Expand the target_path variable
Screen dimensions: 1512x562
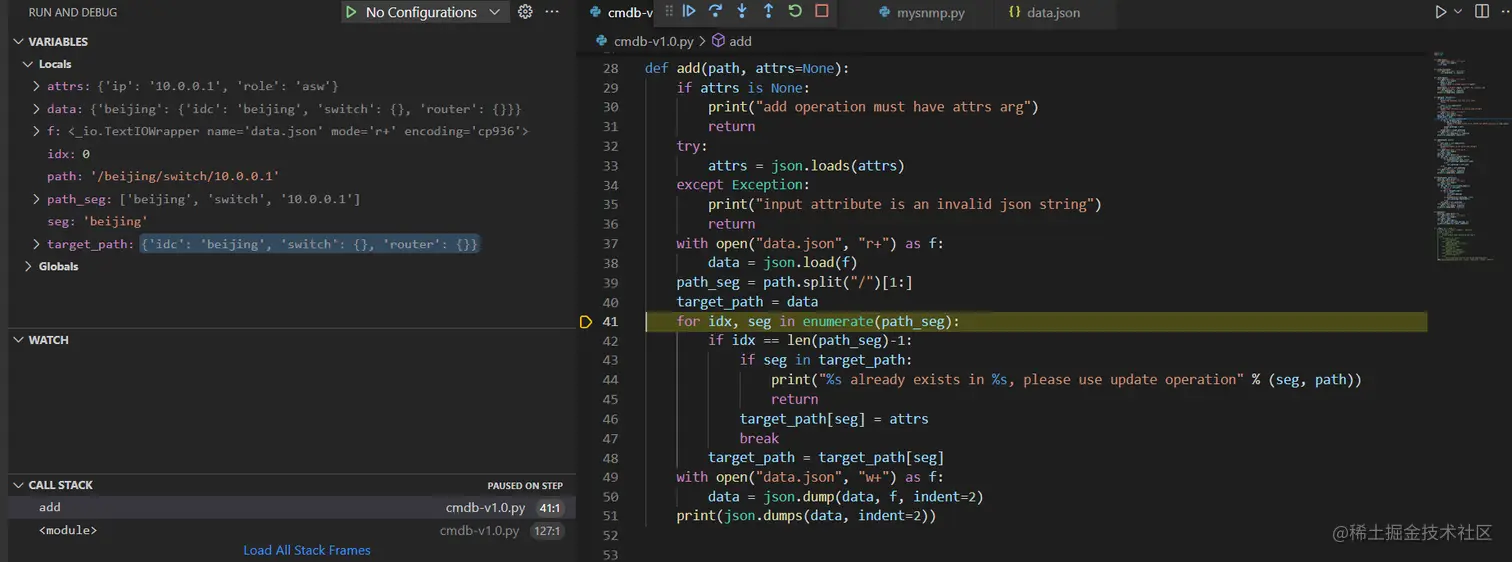click(x=37, y=244)
